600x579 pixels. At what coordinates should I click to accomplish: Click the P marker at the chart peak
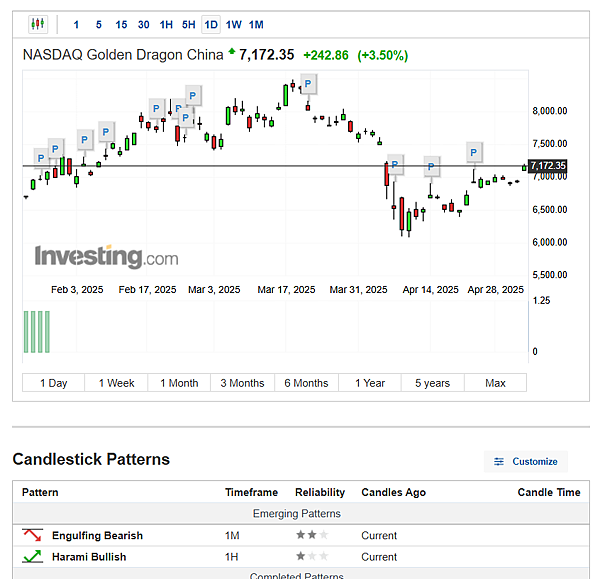click(x=308, y=84)
